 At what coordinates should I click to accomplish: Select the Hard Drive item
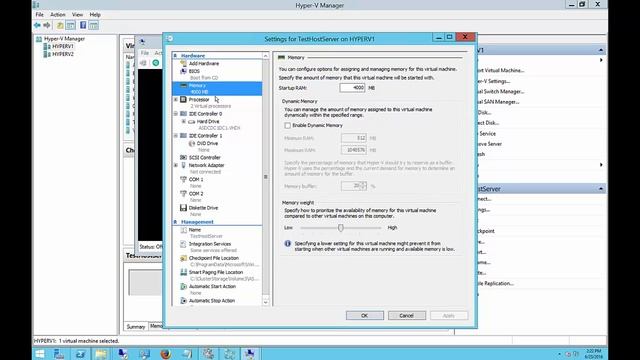[x=208, y=122]
